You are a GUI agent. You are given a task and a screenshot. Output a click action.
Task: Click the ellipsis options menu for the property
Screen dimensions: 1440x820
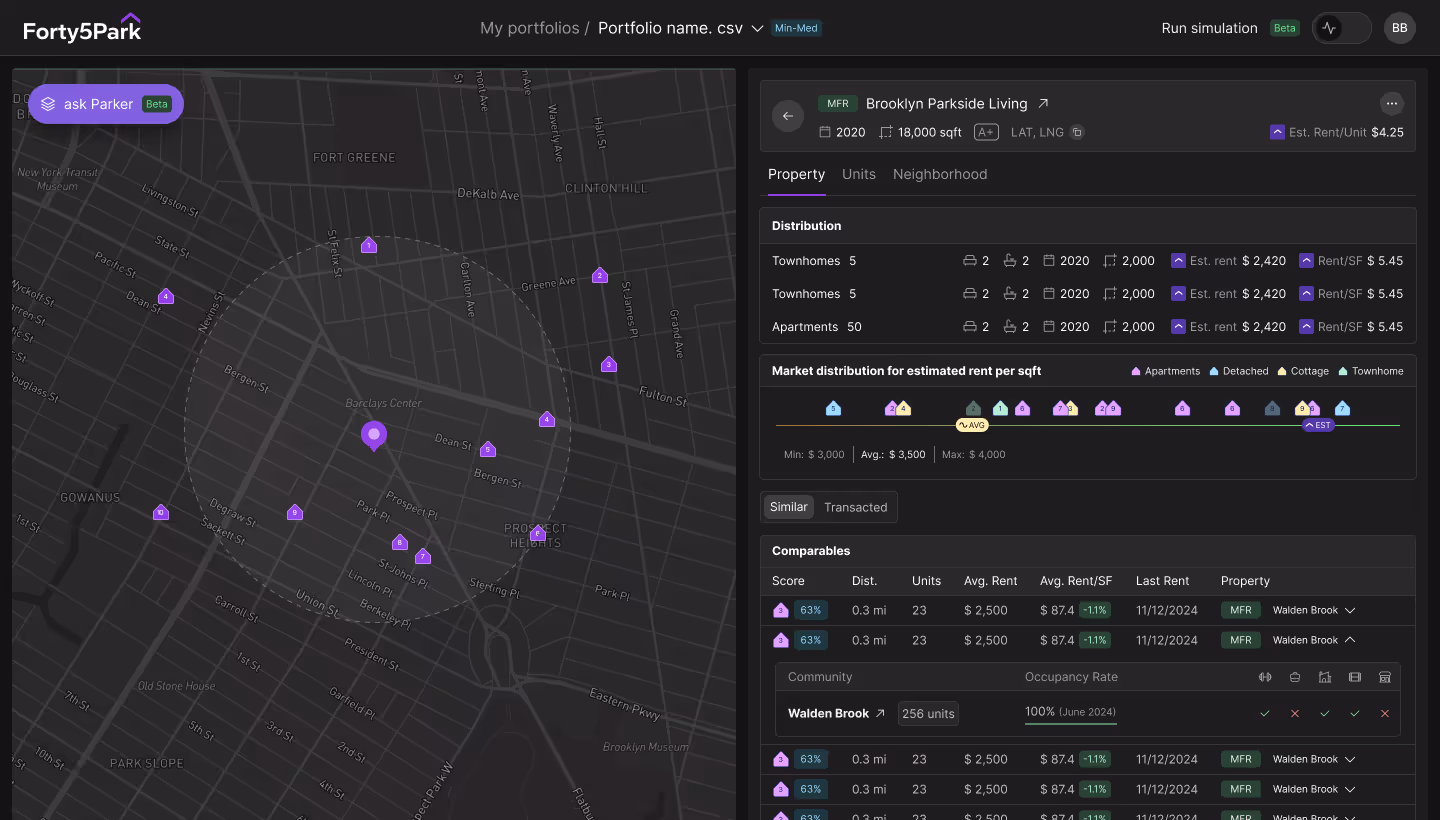[1392, 103]
